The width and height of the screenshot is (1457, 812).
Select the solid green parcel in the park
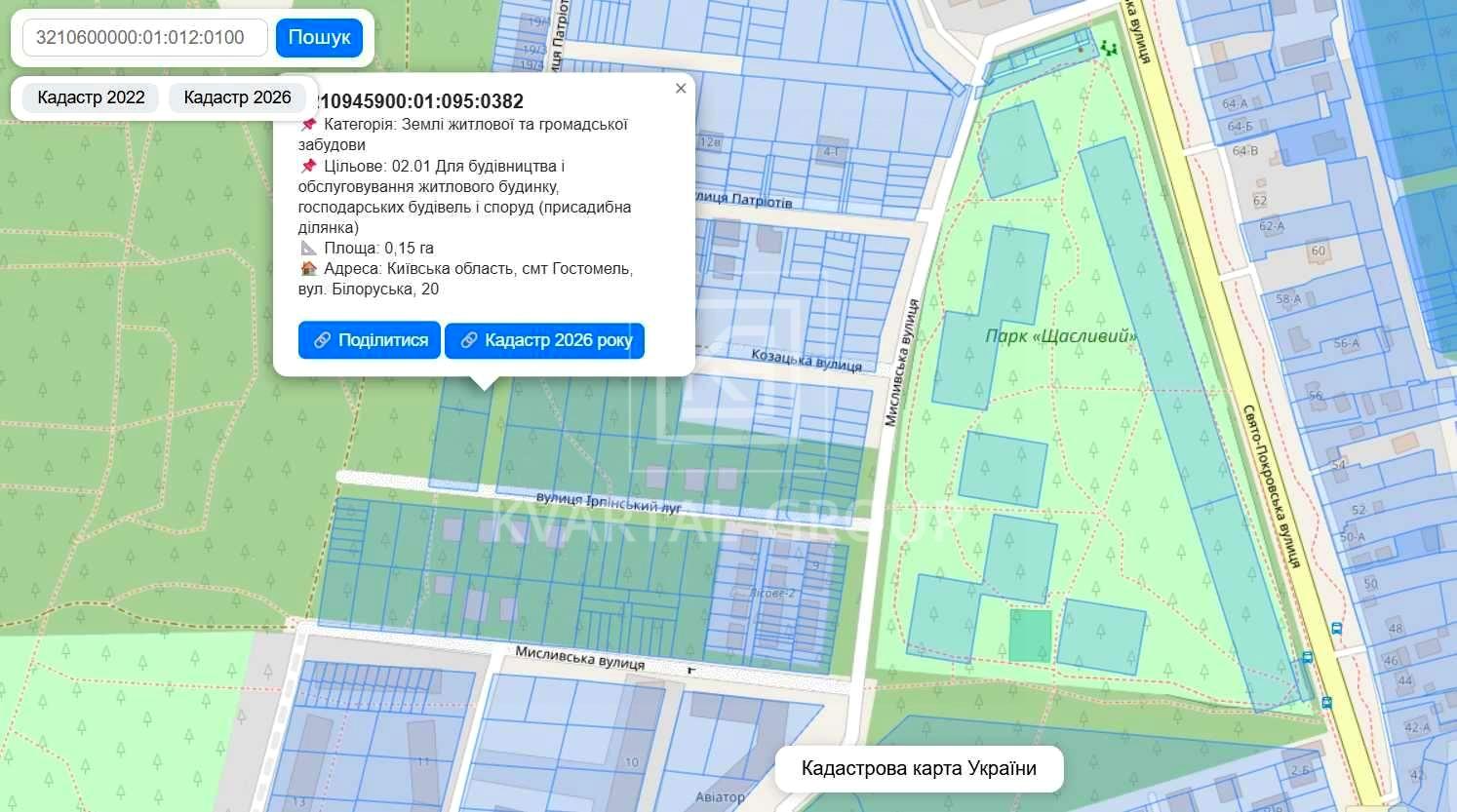1030,636
